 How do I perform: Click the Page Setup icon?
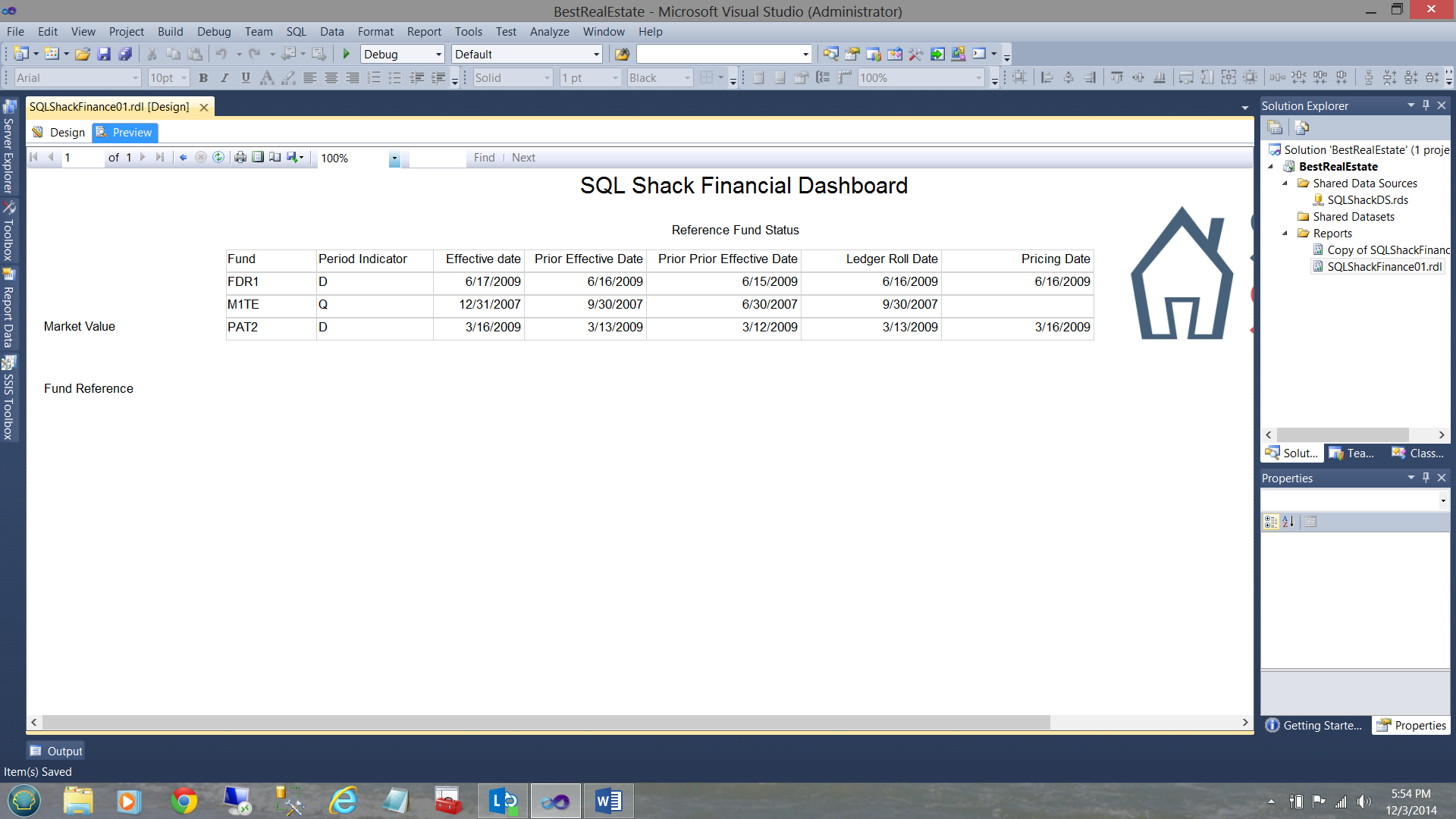pos(275,157)
